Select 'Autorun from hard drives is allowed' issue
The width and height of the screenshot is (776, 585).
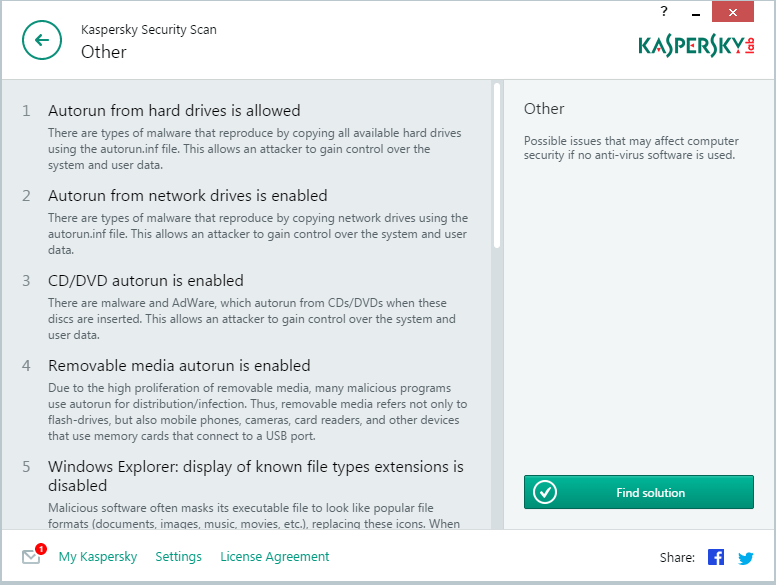(x=174, y=111)
